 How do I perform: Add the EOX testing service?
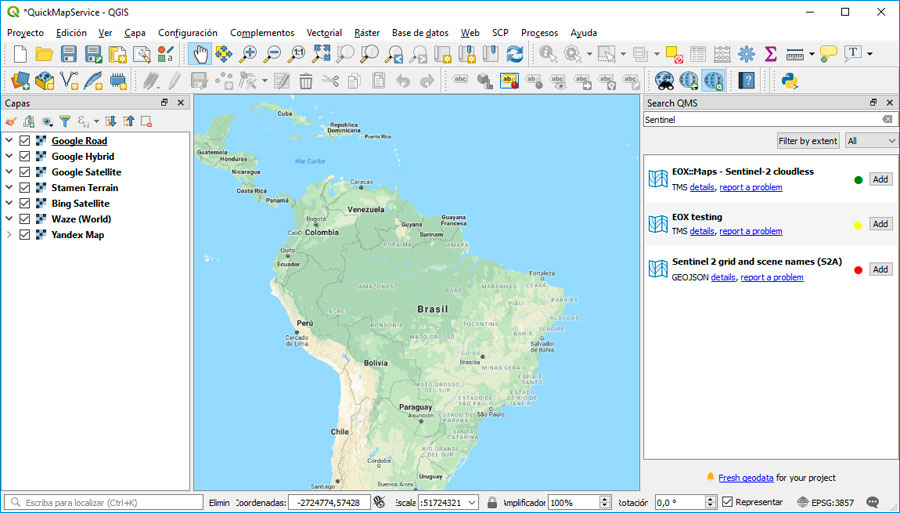(x=880, y=224)
